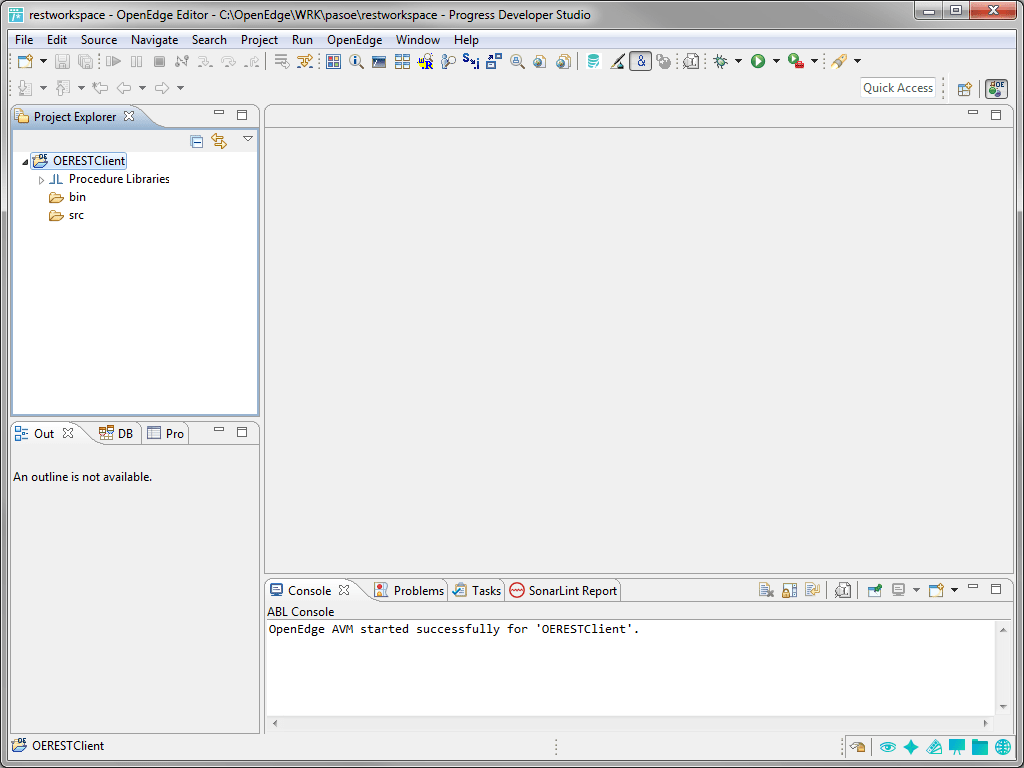This screenshot has width=1024, height=768.
Task: Toggle the Pin Console button
Action: point(874,590)
